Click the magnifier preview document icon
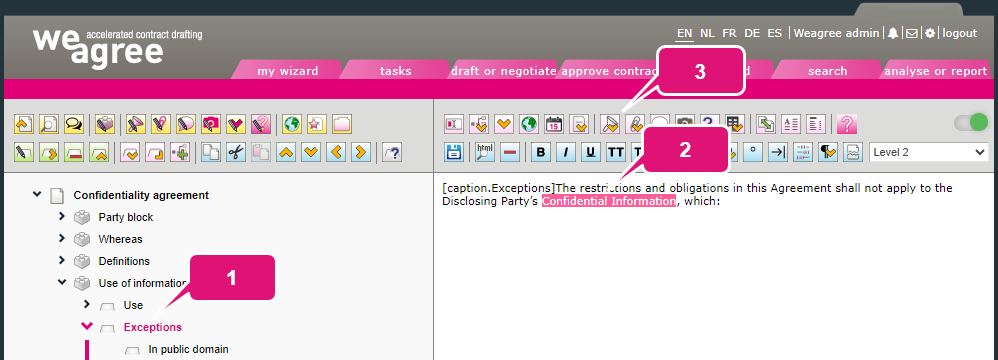The image size is (998, 360). pyautogui.click(x=48, y=124)
